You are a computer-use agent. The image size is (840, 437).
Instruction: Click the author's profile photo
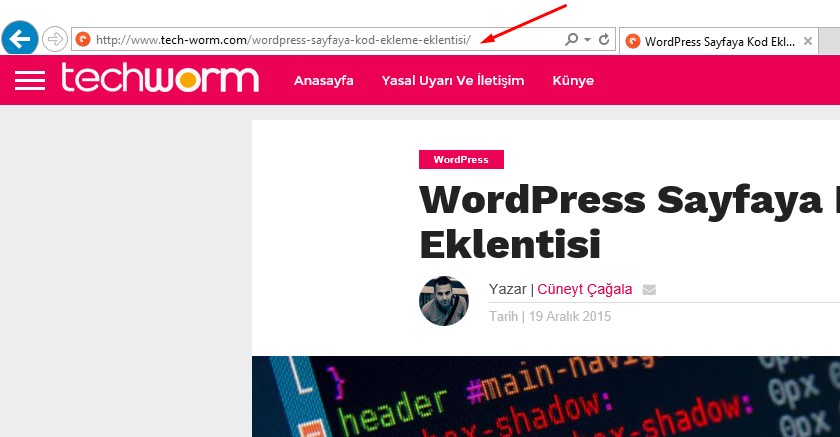444,301
